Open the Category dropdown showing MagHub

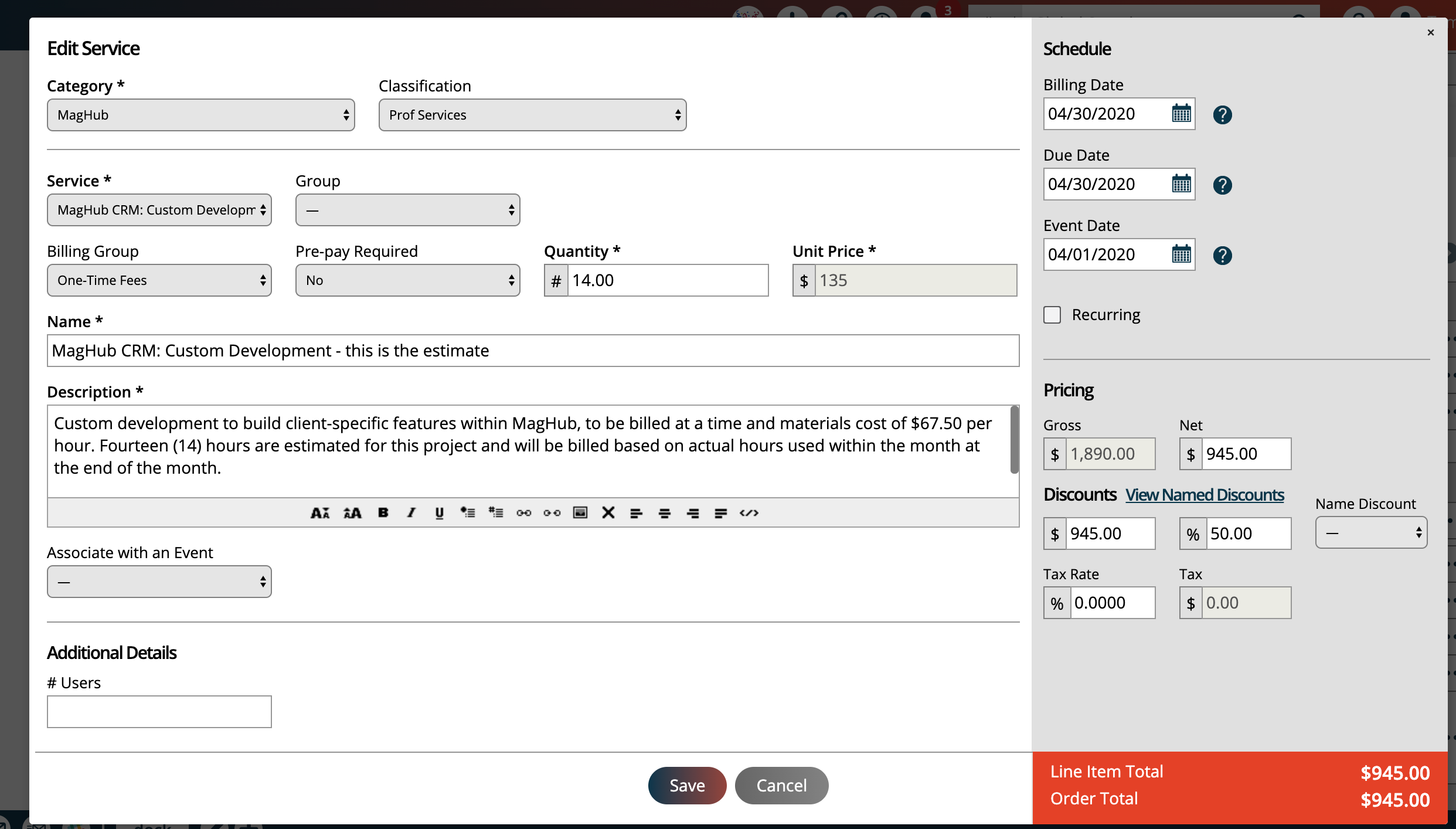(201, 115)
